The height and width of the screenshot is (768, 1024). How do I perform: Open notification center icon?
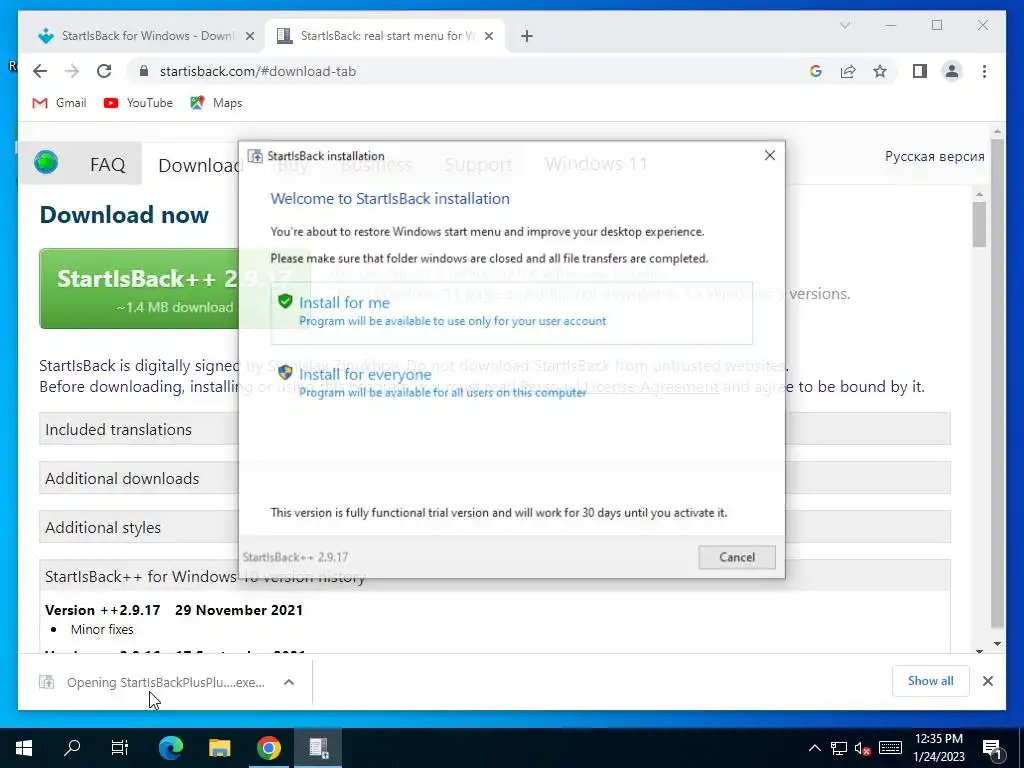[x=991, y=748]
